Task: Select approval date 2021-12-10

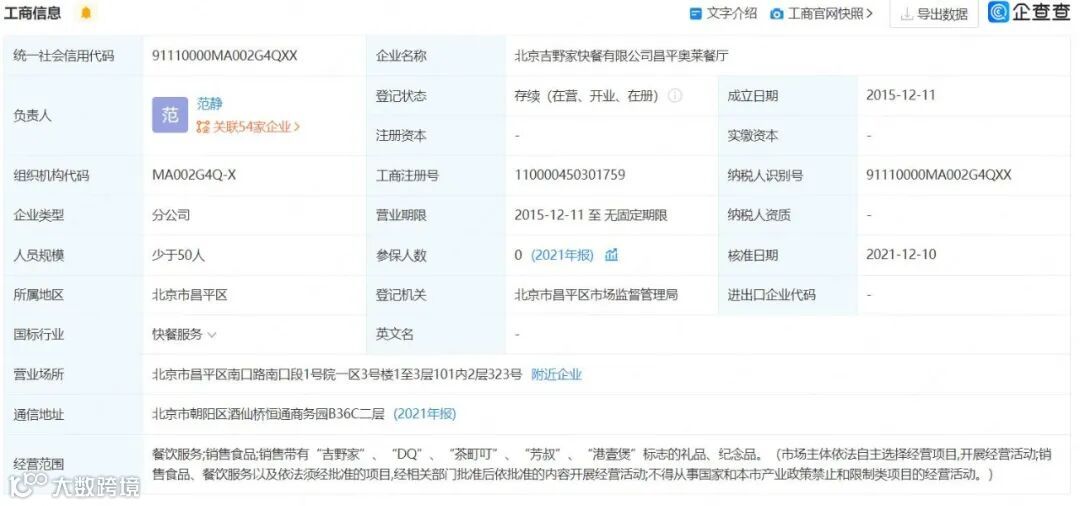Action: 901,255
